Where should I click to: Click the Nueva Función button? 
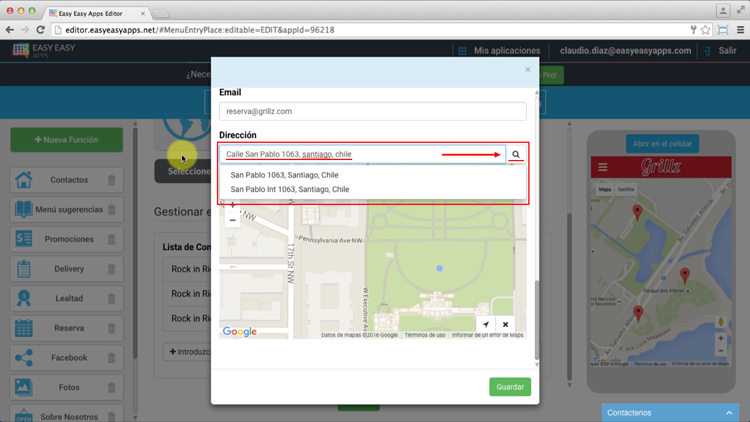coord(67,140)
